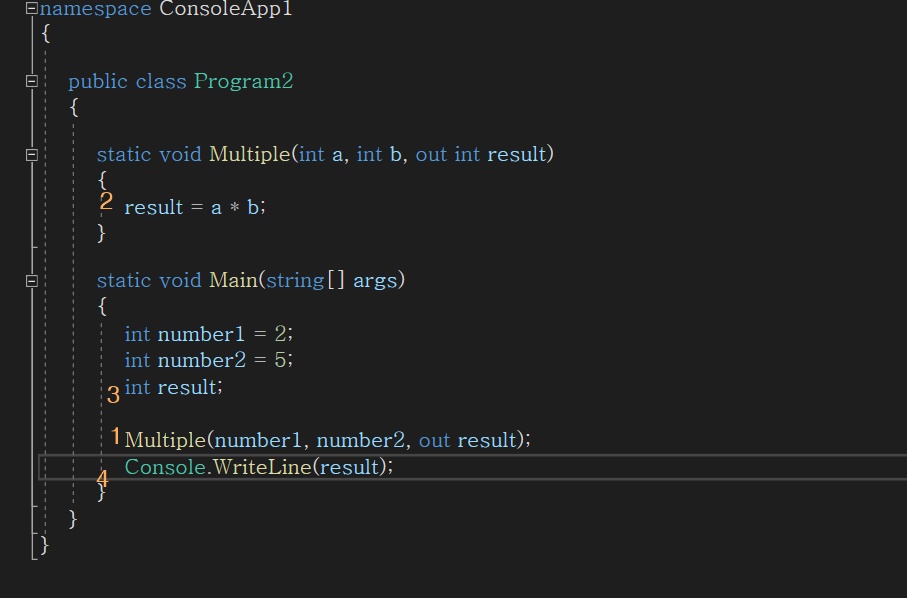Collapse the Program2 class region
Image resolution: width=907 pixels, height=598 pixels.
point(32,81)
